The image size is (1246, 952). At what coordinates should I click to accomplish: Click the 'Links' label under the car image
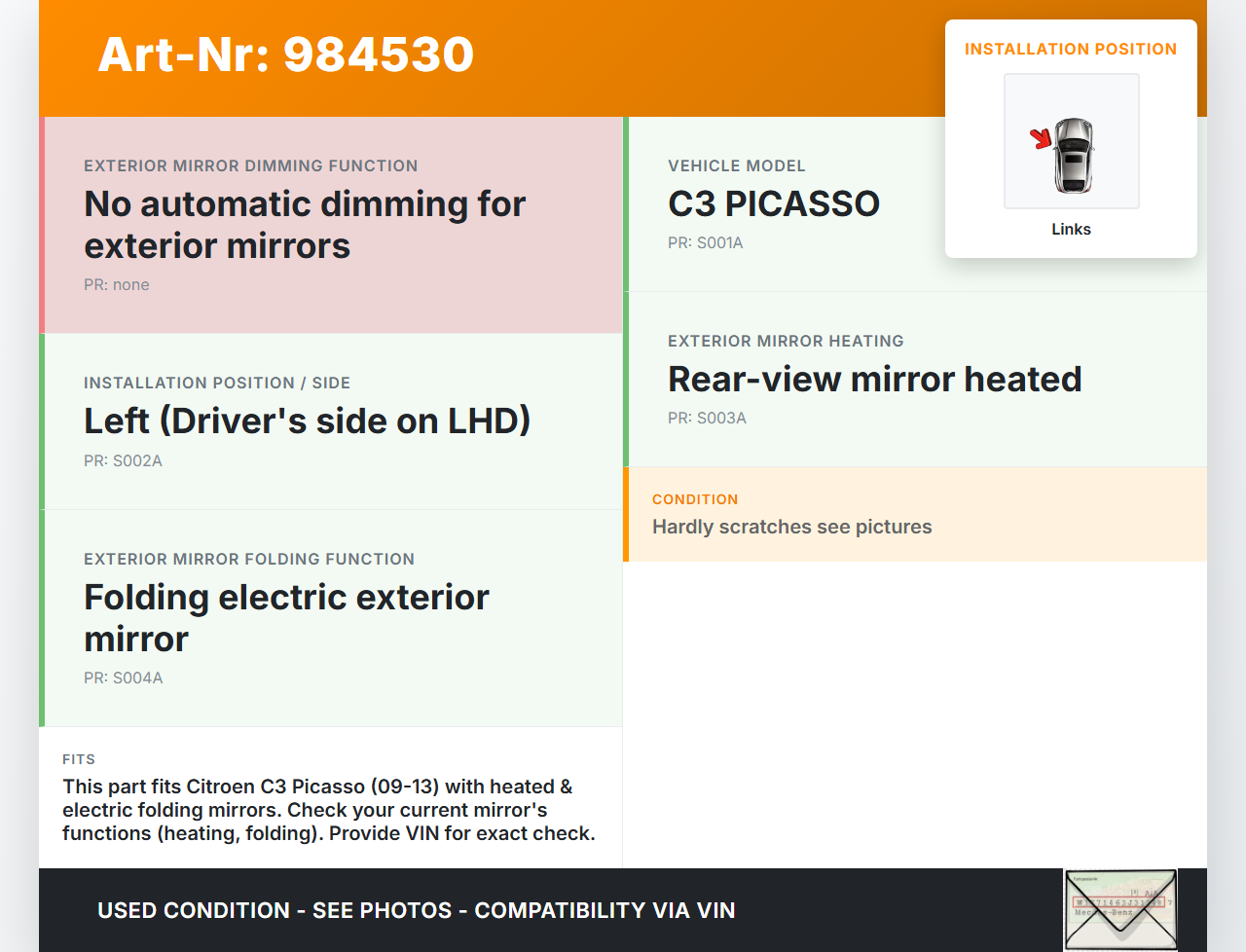click(1071, 230)
